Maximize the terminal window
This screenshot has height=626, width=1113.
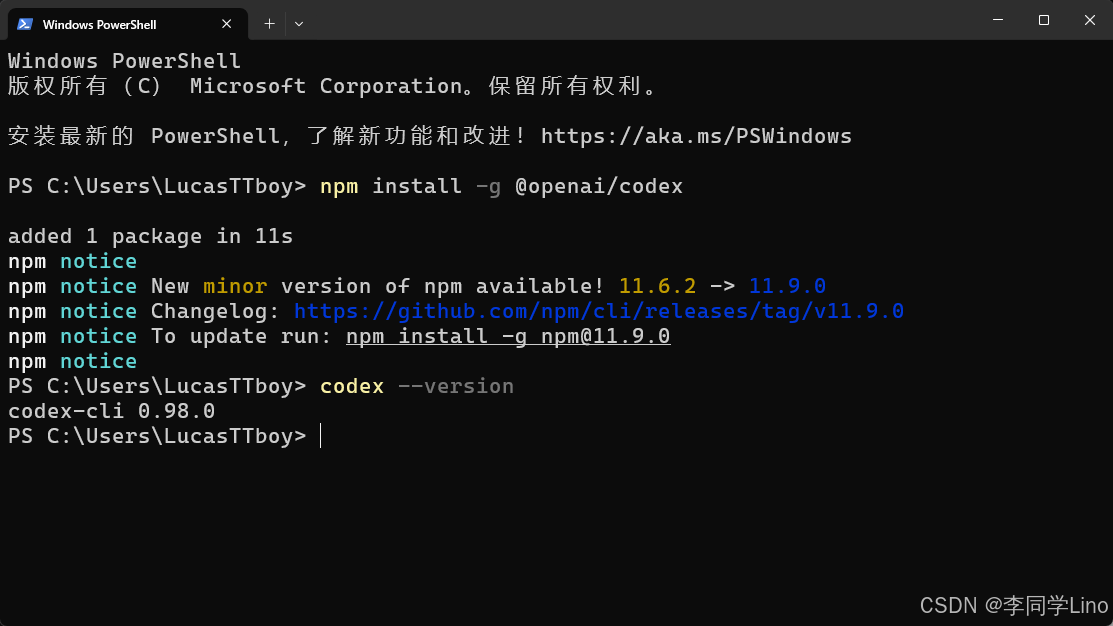pyautogui.click(x=1043, y=20)
